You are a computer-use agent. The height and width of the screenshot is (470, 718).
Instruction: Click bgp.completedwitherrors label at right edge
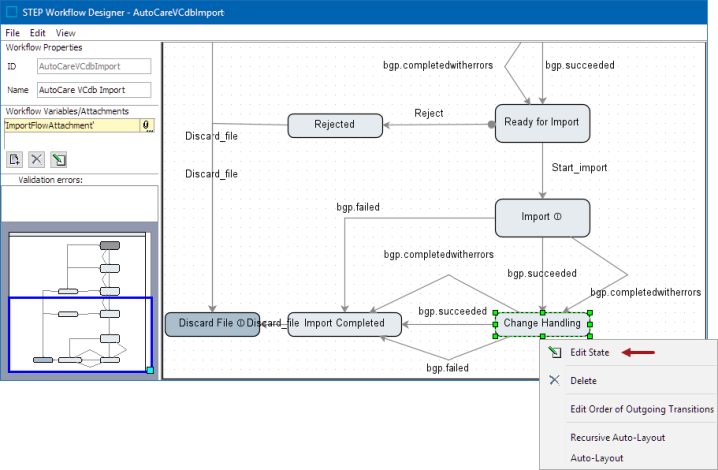[x=646, y=292]
